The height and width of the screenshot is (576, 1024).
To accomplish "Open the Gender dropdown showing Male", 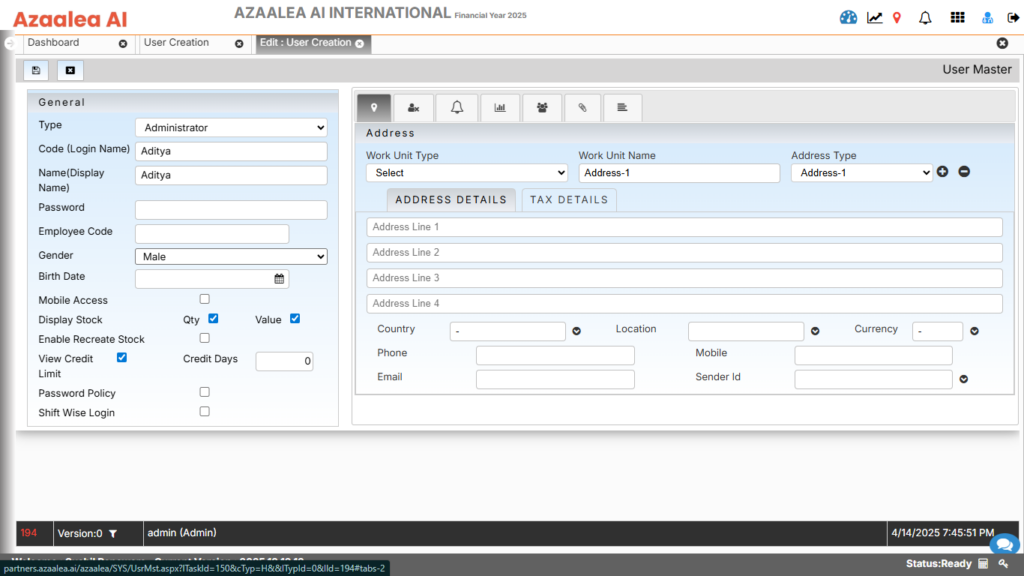I will pos(230,256).
